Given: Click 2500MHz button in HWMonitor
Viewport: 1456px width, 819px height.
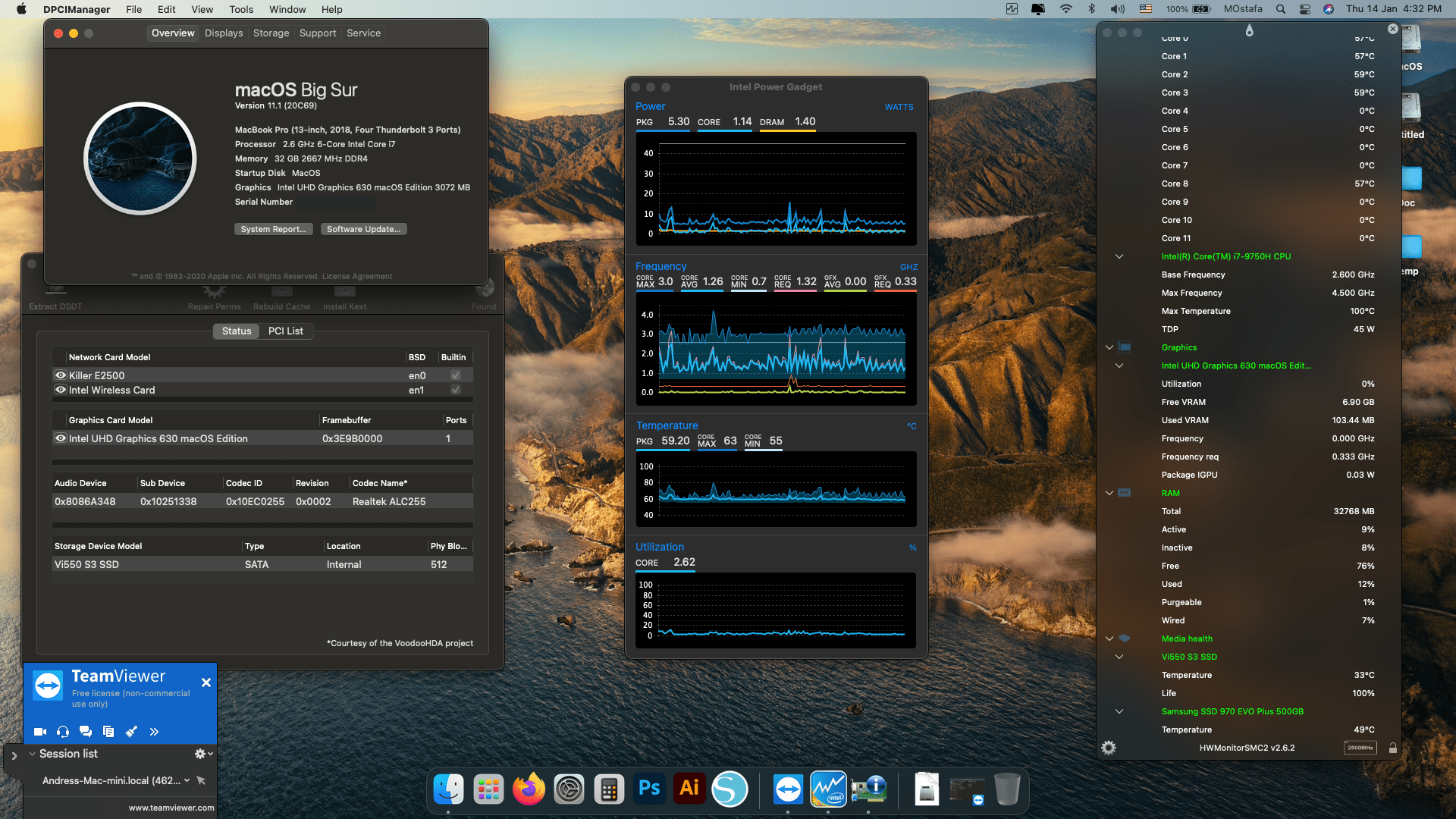Looking at the screenshot, I should click(x=1360, y=748).
